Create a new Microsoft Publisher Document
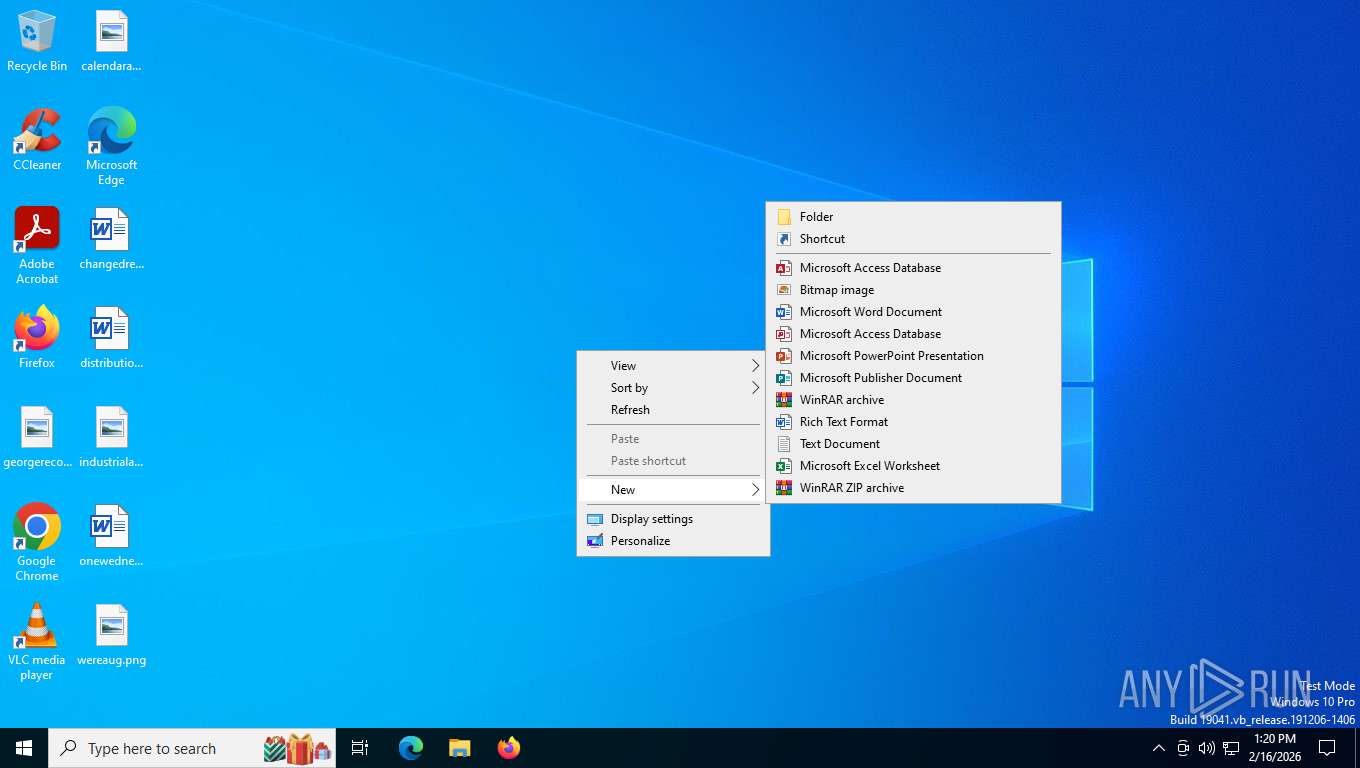The height and width of the screenshot is (768, 1360). click(913, 378)
